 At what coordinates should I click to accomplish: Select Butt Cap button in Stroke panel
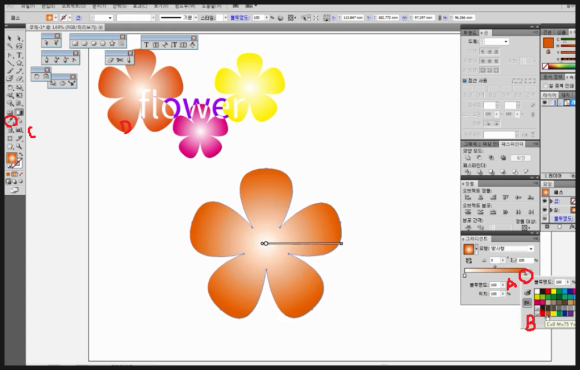click(483, 52)
